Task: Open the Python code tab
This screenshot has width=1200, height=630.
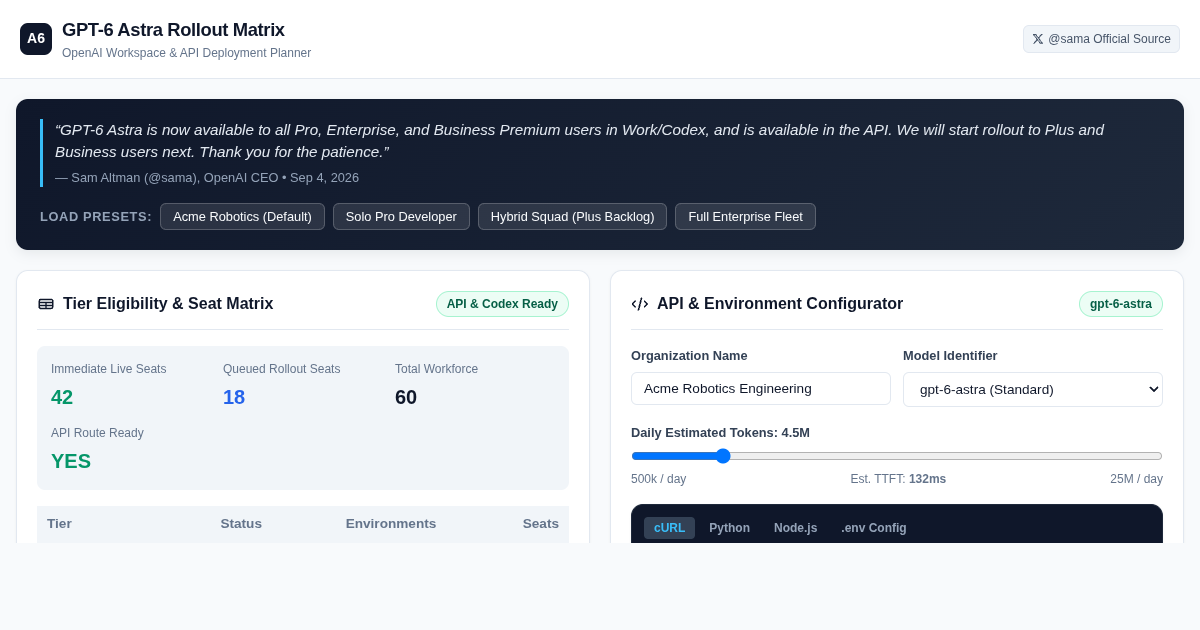Action: coord(729,528)
